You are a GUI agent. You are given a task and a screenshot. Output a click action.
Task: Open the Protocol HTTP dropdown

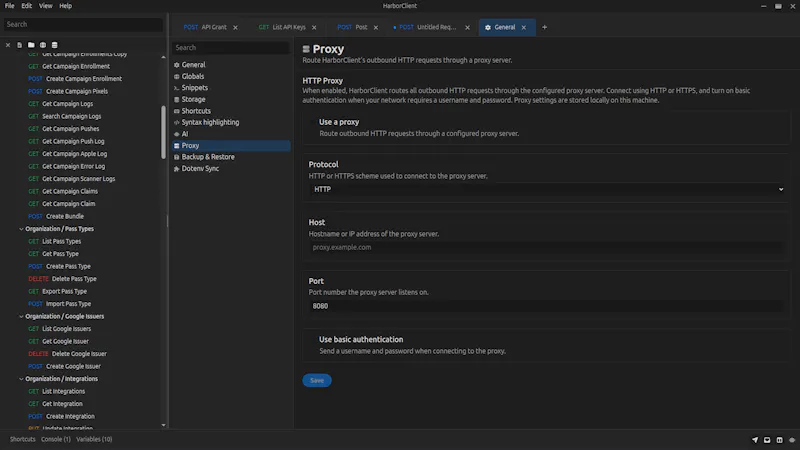(x=546, y=189)
